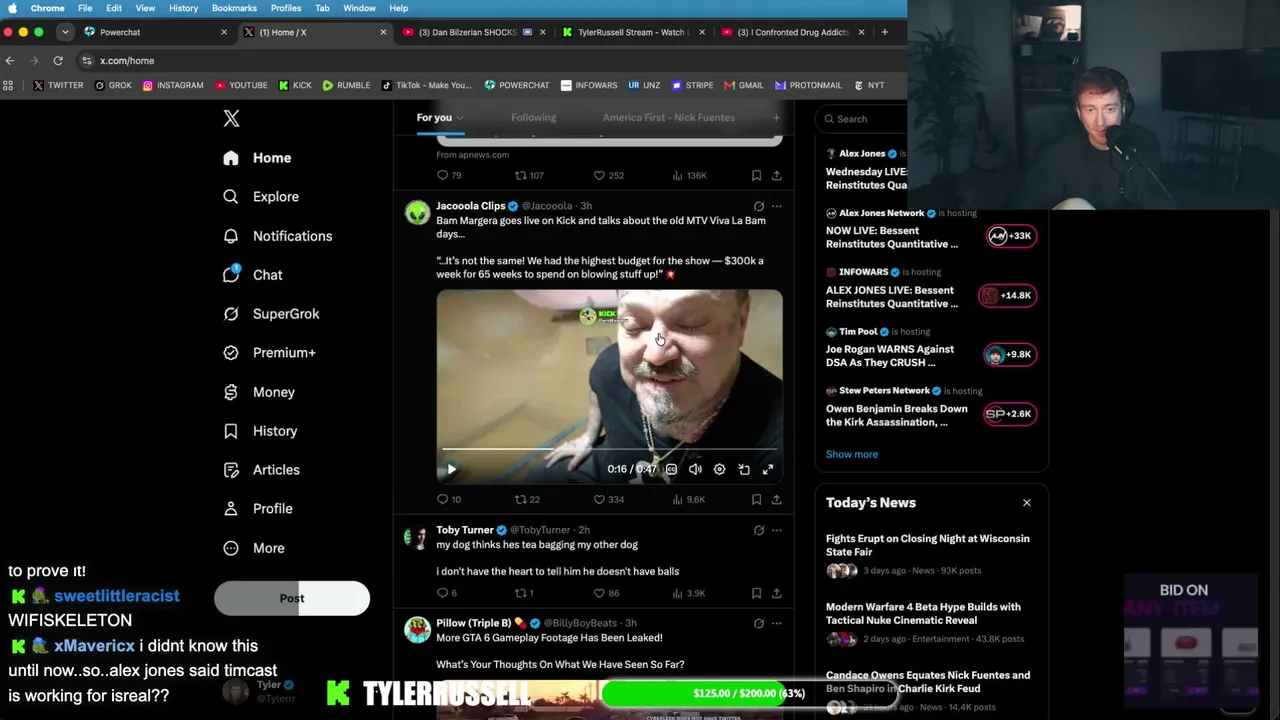This screenshot has width=1280, height=720.
Task: Switch to the Dan Bilzerian YouTube tab
Action: click(x=472, y=32)
